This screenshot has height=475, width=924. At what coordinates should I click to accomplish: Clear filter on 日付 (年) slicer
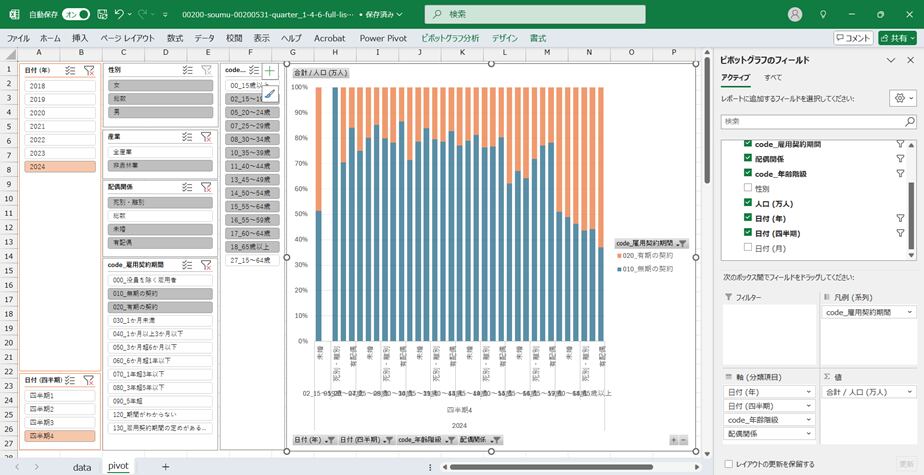pyautogui.click(x=89, y=70)
